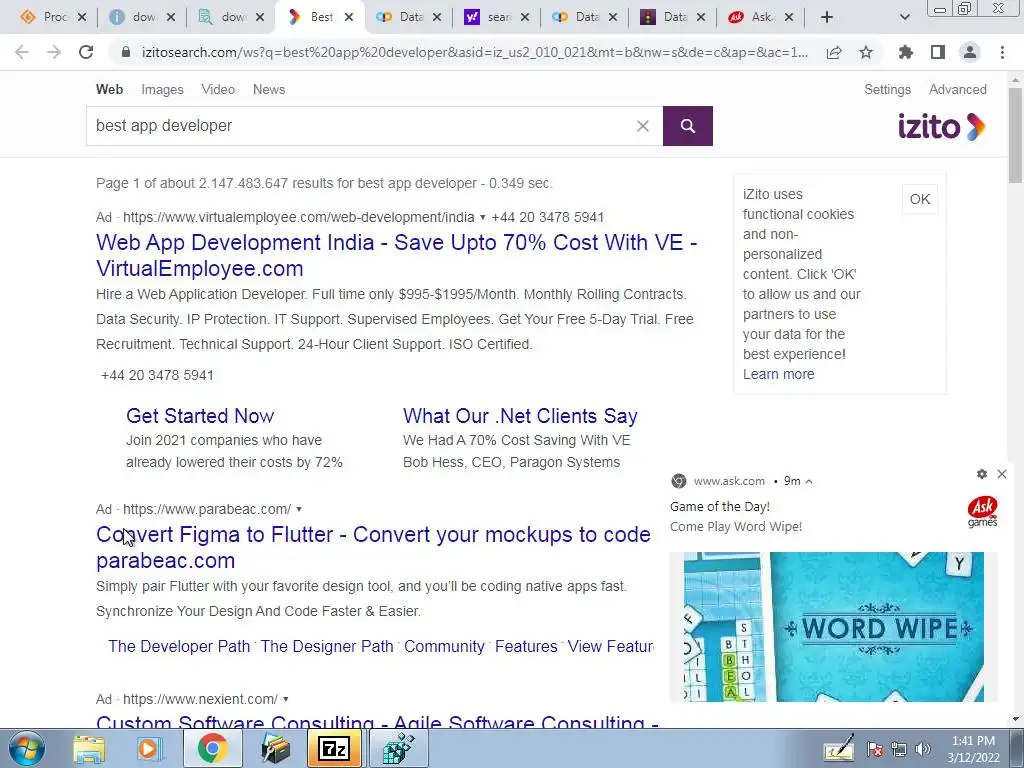
Task: Open The Developer Path sitelink
Action: 179,647
